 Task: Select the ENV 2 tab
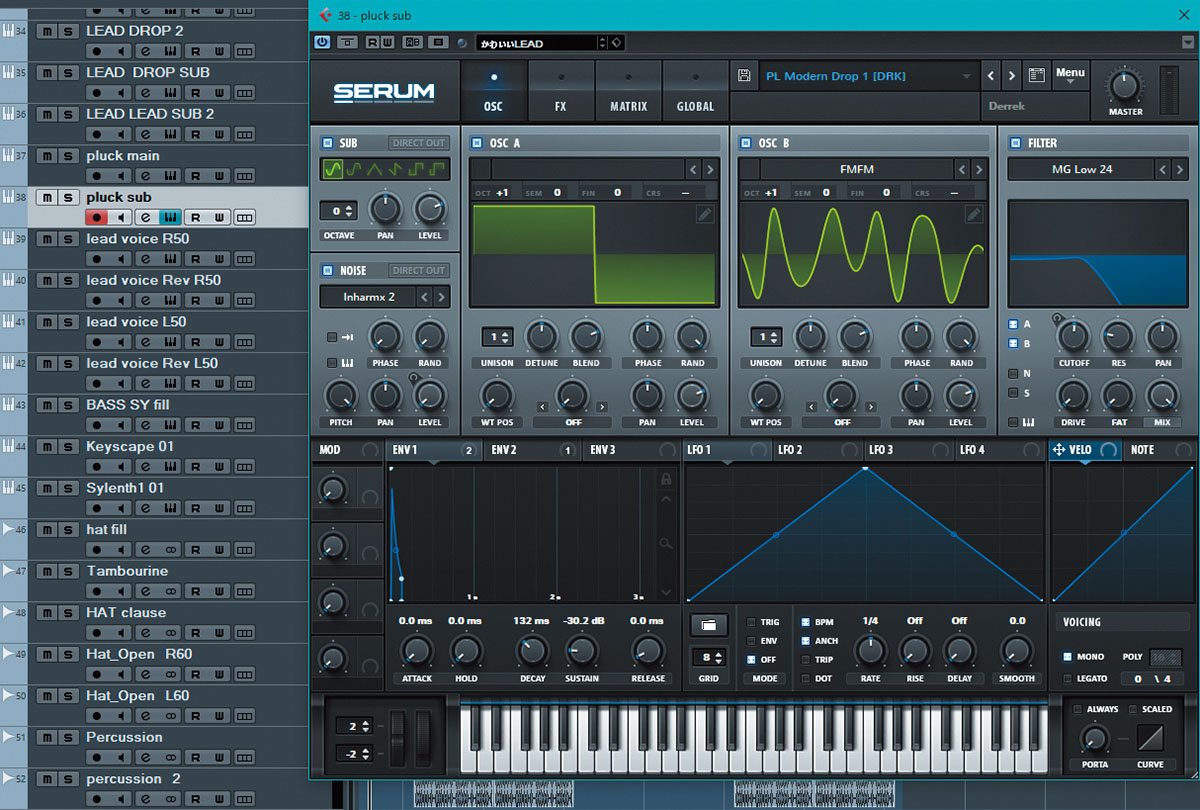(x=530, y=450)
